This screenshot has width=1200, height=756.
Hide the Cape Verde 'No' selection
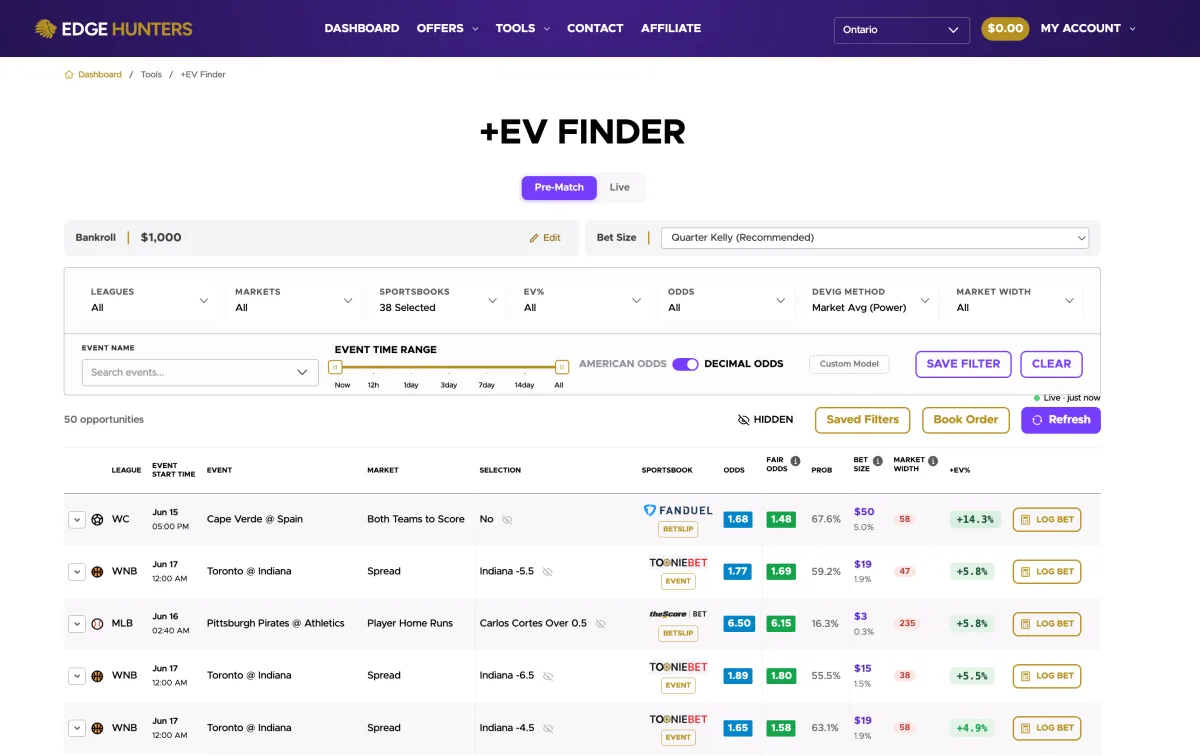coord(507,520)
